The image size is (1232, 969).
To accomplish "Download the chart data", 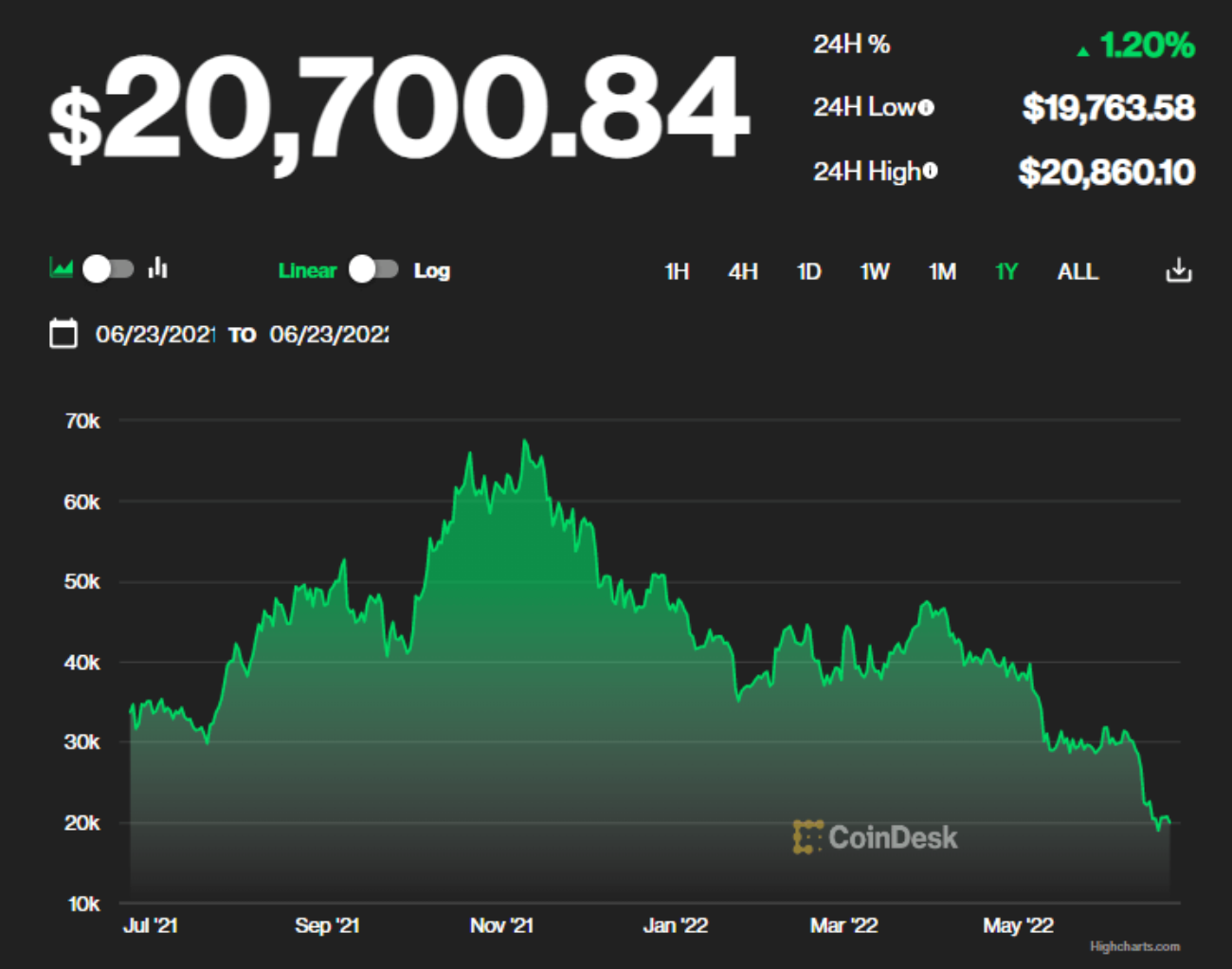I will 1178,271.
